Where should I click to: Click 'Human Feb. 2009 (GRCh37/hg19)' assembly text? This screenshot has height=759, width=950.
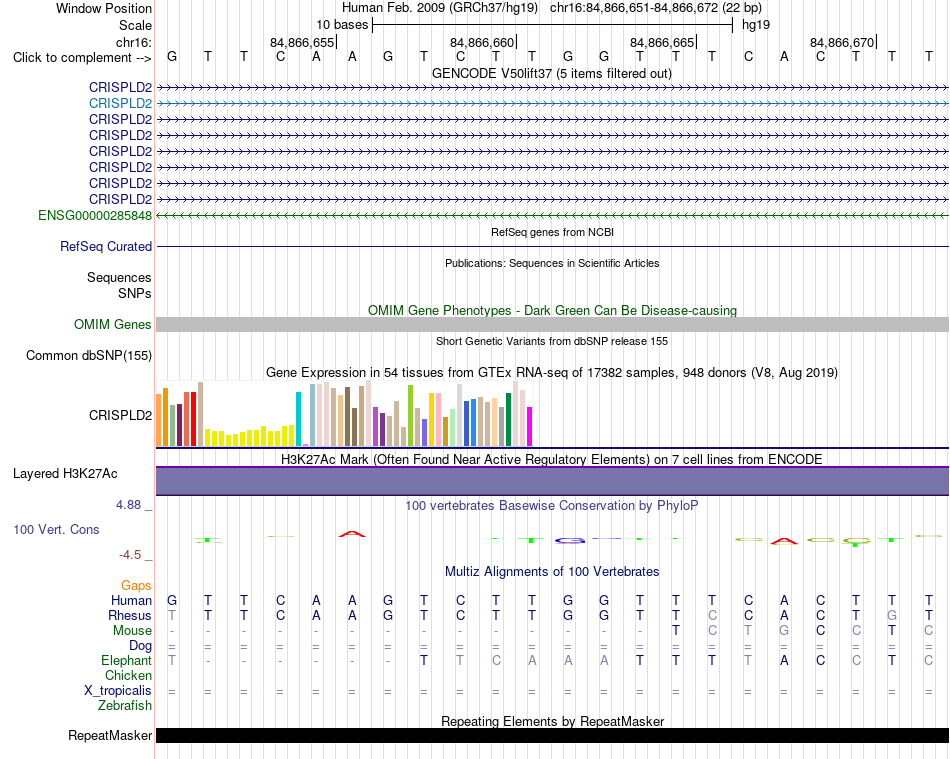coord(439,8)
